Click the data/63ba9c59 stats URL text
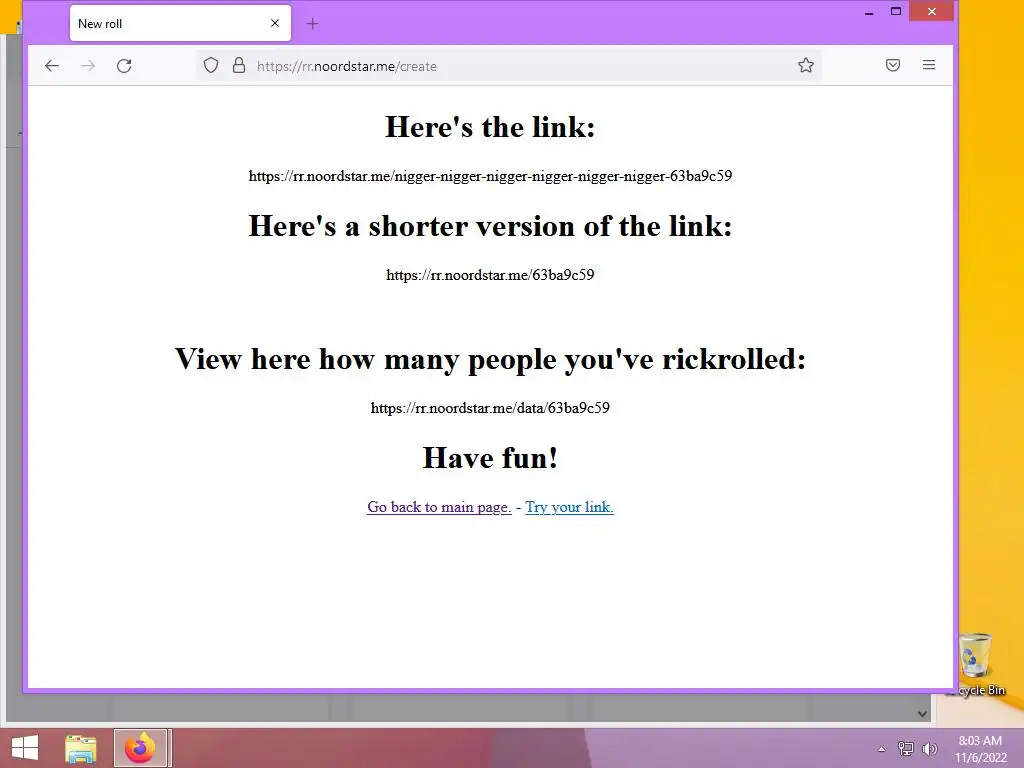1024x768 pixels. click(490, 408)
